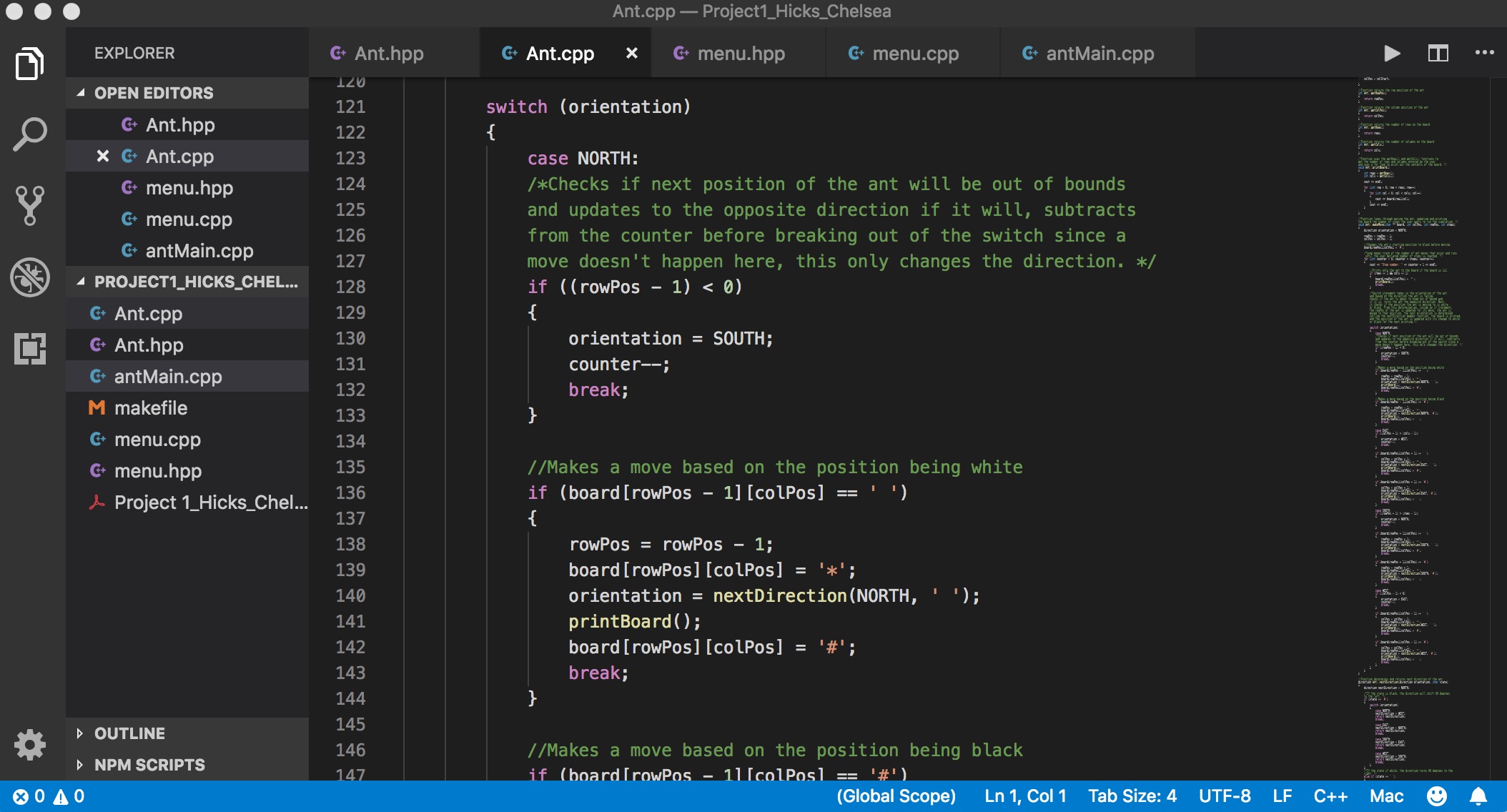Change the Tab Size: 4 setting
Image resolution: width=1507 pixels, height=812 pixels.
(x=1132, y=796)
